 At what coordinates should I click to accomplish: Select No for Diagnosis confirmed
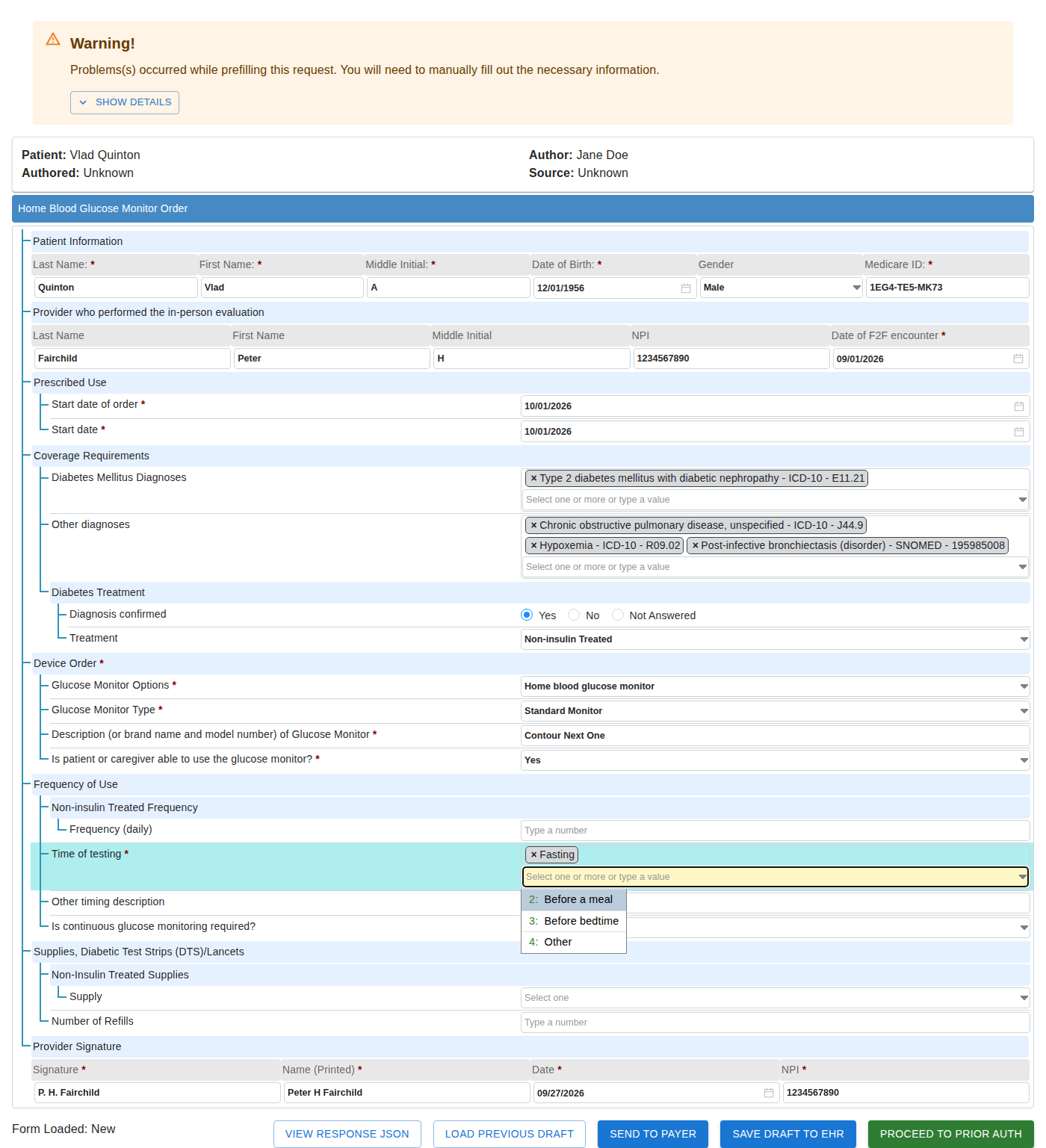pos(574,615)
